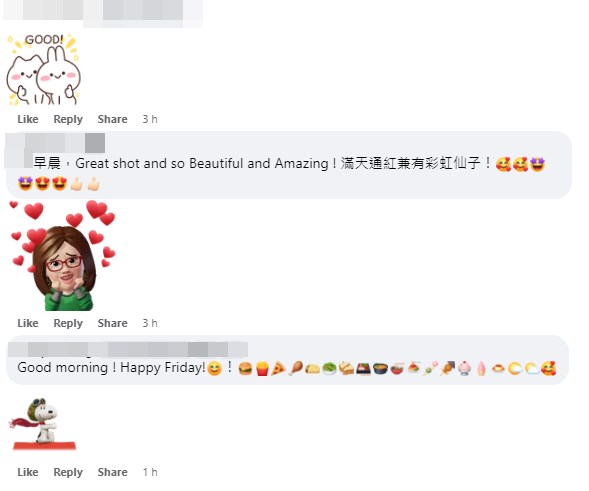Click the hearts avatar girl sticker
Viewport: 589px width, 491px height.
63,255
